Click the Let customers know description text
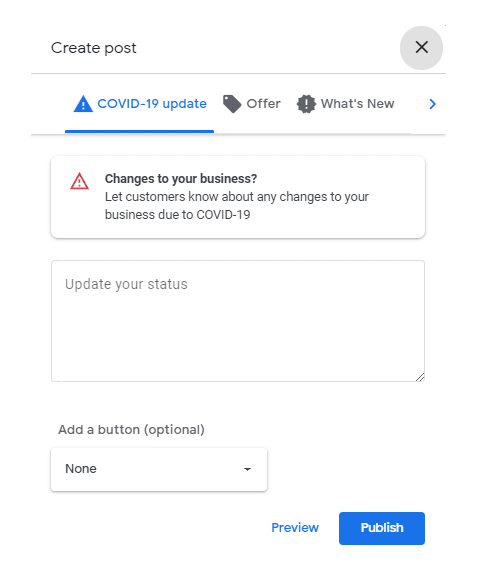This screenshot has width=482, height=573. [236, 206]
